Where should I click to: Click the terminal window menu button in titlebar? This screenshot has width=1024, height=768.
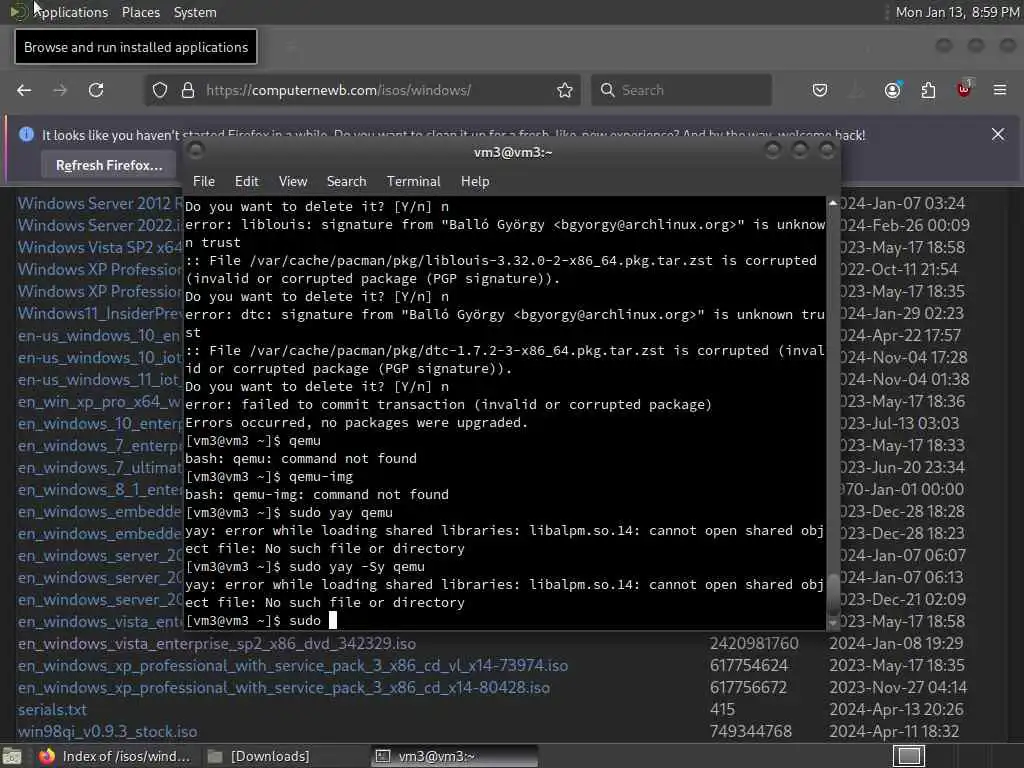tap(195, 152)
